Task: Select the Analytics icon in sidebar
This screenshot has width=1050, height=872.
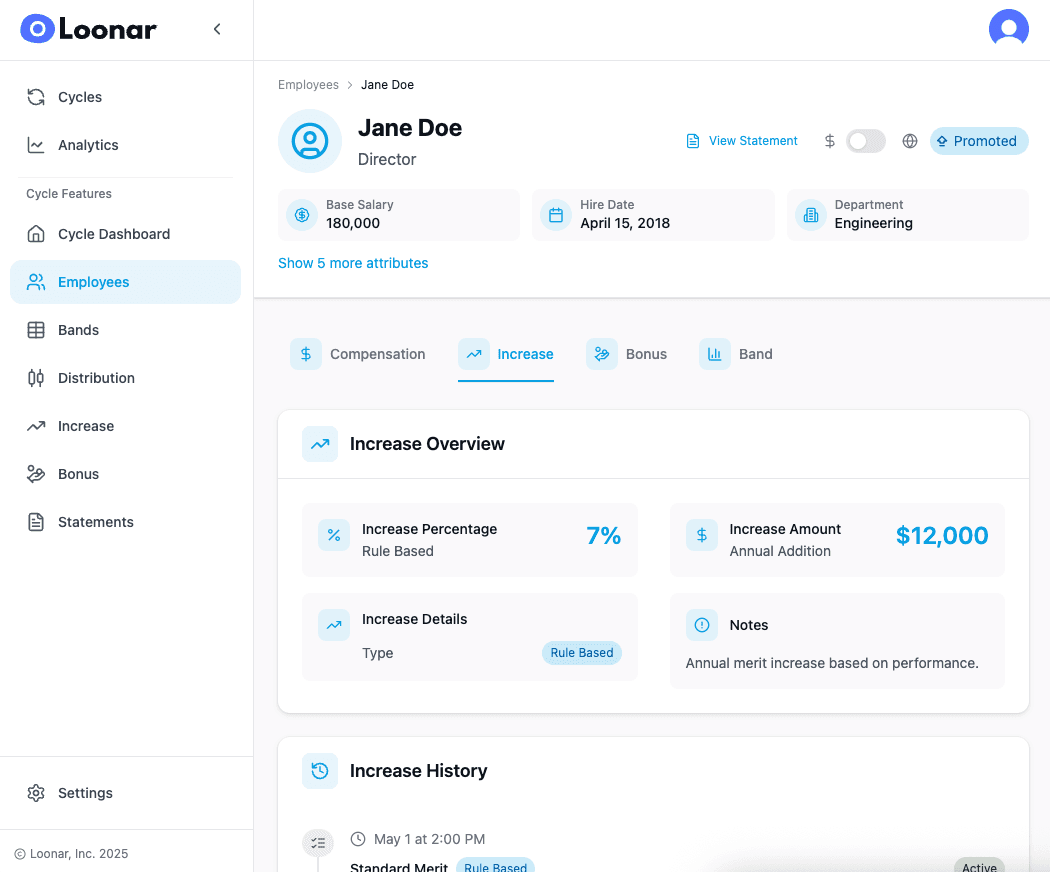Action: (x=36, y=145)
